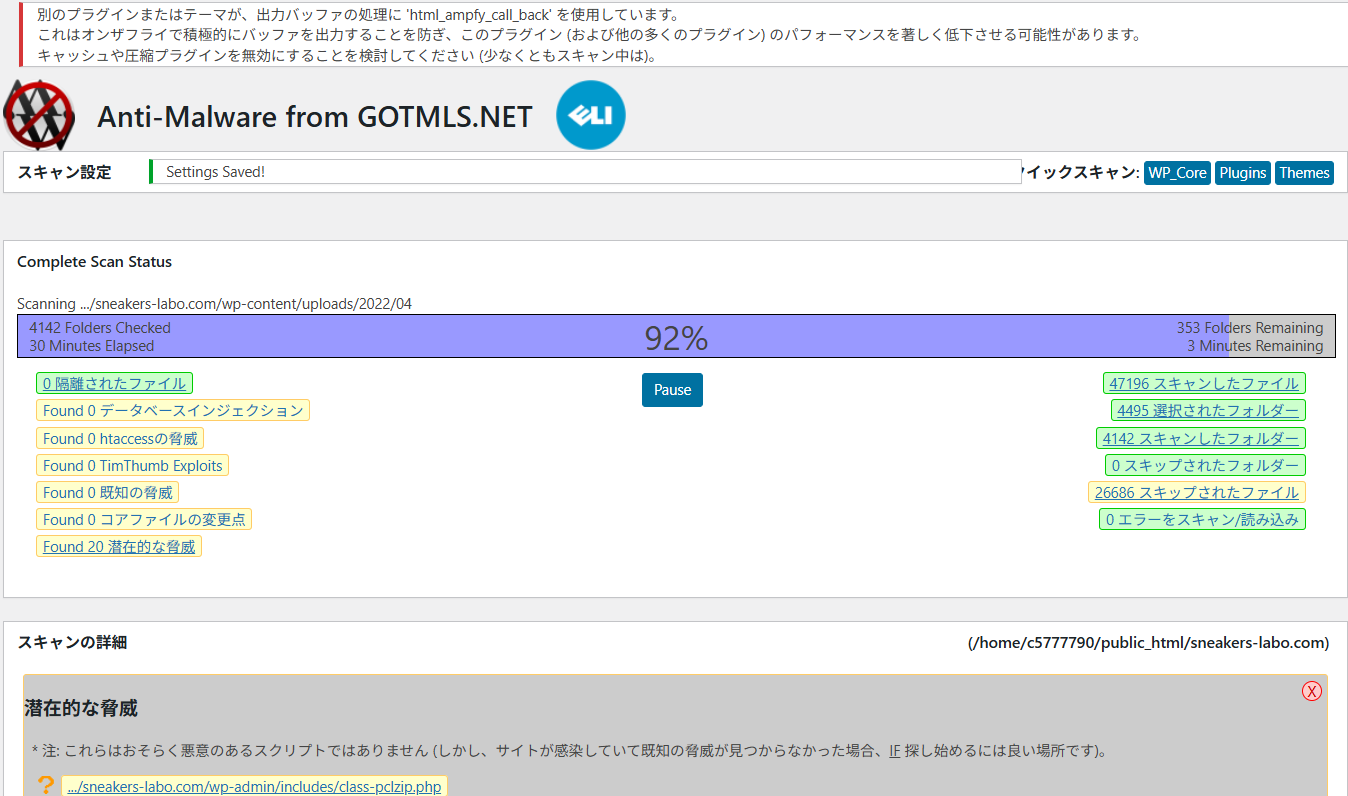
Task: Click Found 0 htaccess threats result
Action: point(120,438)
